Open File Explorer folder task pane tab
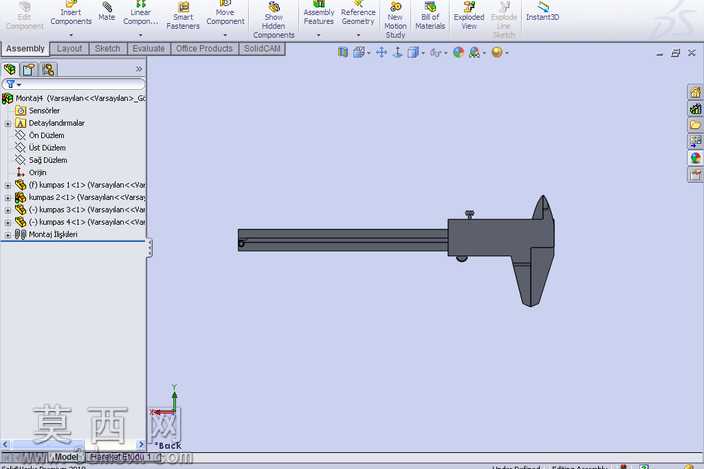The width and height of the screenshot is (704, 469). tap(695, 125)
